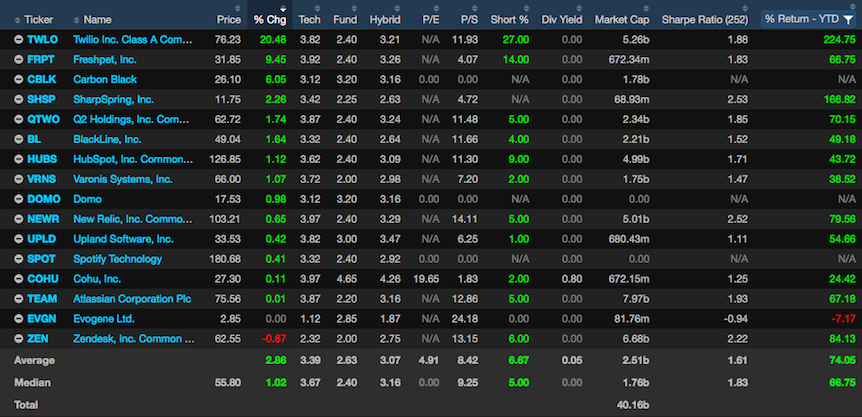Click the minus icon beside TEAM
Viewport: 862px width, 417px height.
19,299
